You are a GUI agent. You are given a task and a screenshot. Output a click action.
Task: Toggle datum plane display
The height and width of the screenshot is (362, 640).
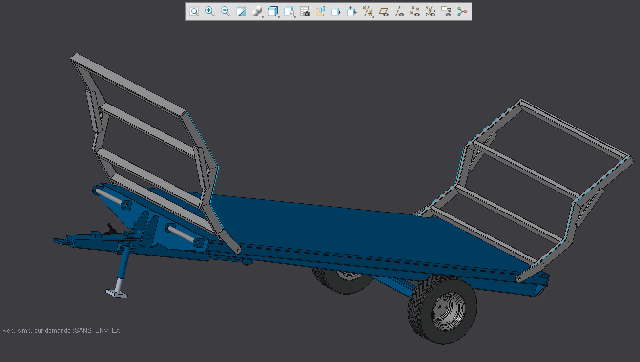(x=384, y=11)
